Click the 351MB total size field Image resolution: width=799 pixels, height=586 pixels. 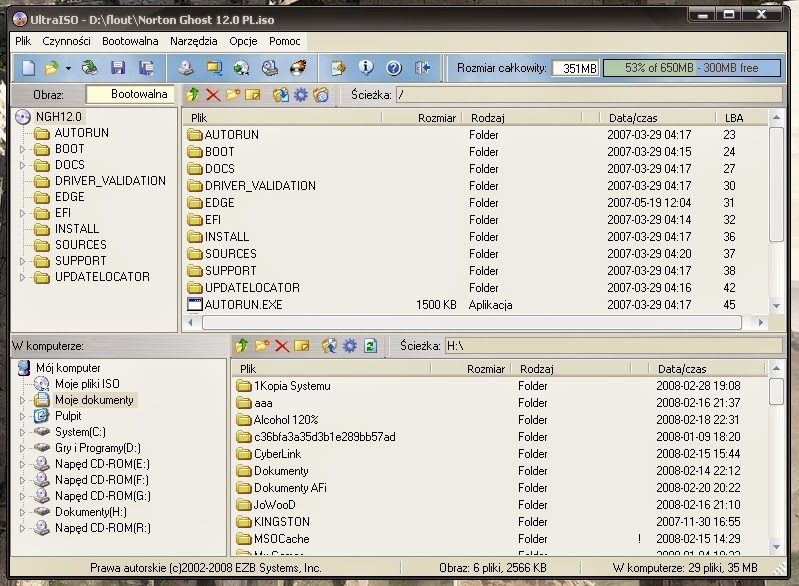tap(575, 68)
